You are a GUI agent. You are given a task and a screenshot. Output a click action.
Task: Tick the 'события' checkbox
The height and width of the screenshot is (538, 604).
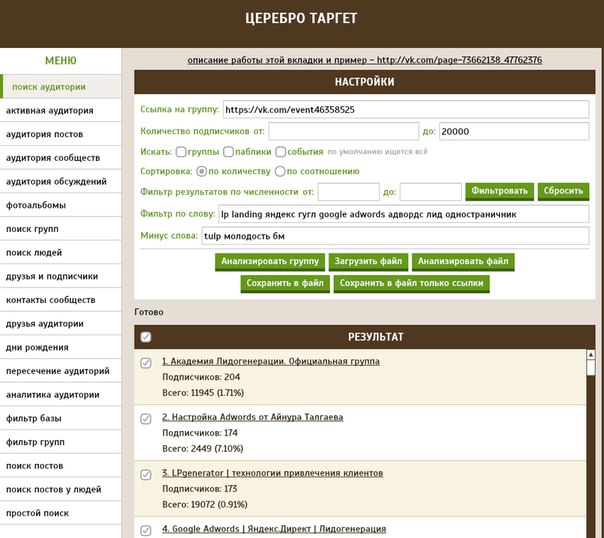281,152
